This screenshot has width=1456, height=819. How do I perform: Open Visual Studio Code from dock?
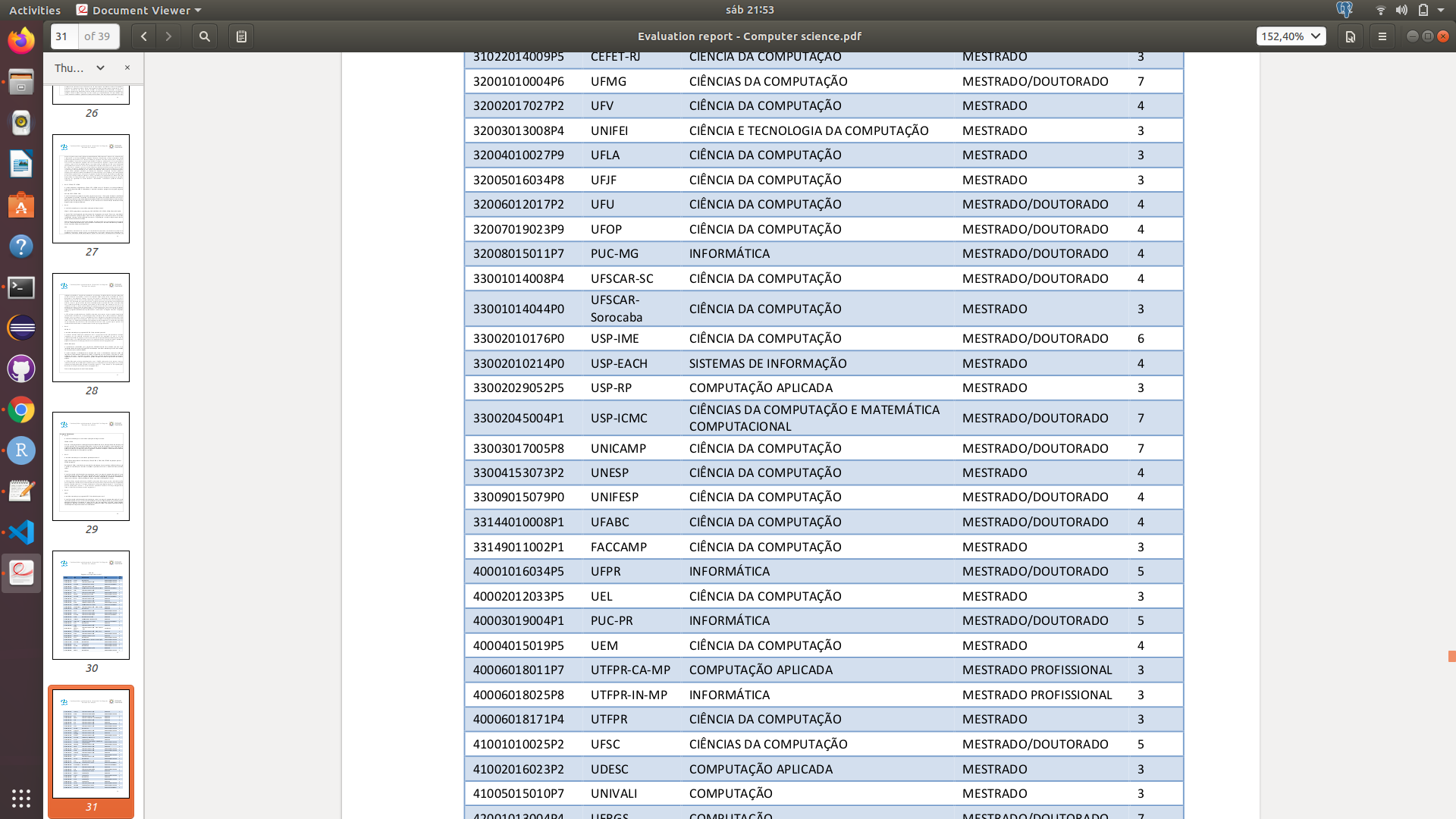click(21, 532)
